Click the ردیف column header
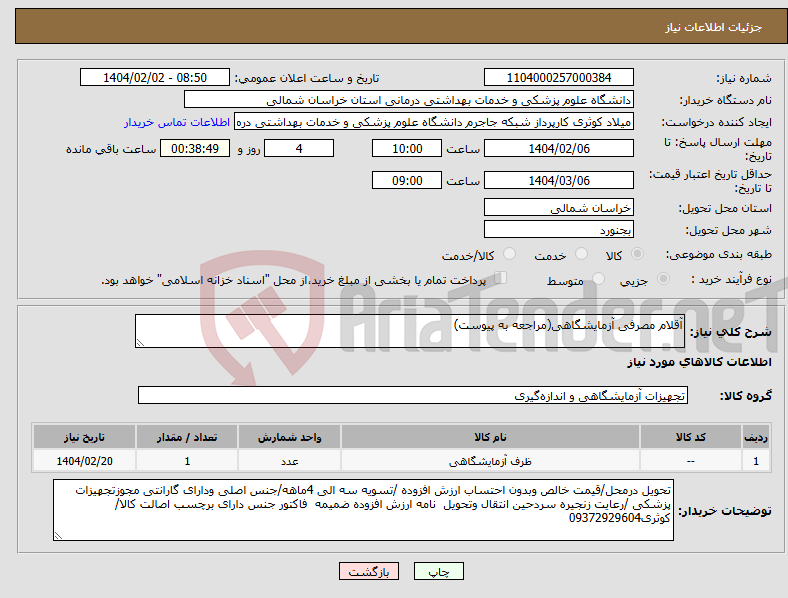 pyautogui.click(x=756, y=437)
